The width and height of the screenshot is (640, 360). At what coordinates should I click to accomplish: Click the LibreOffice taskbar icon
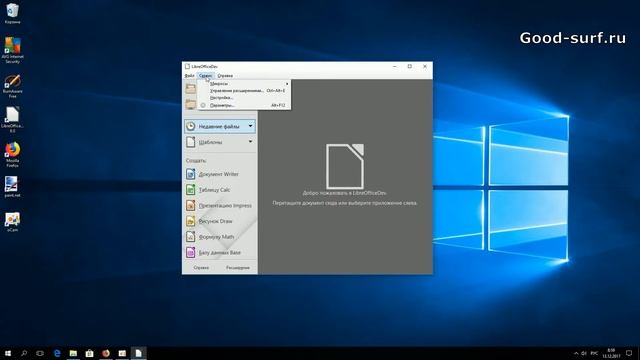point(138,353)
